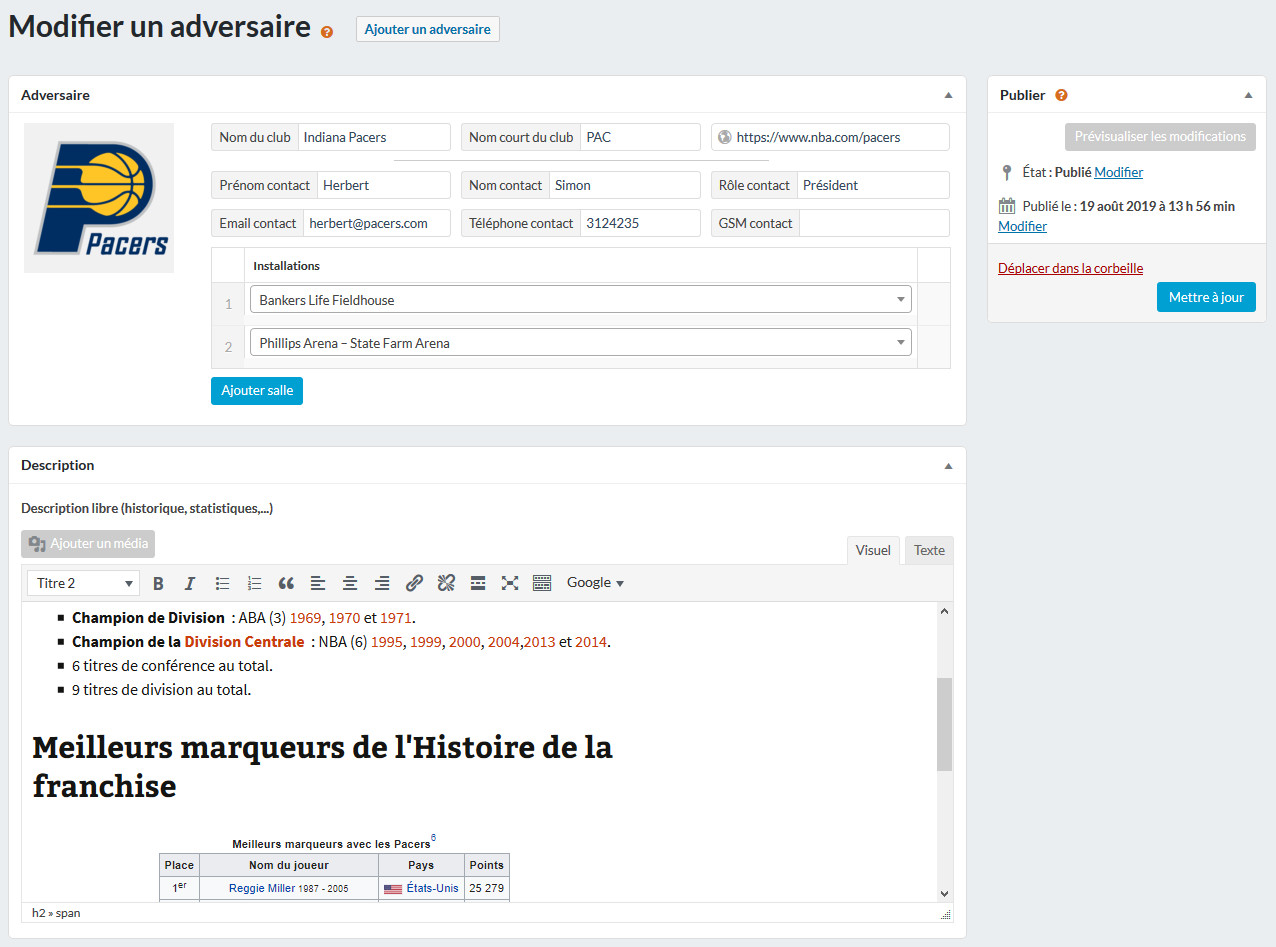Click the 1969 year link
This screenshot has width=1276, height=947.
click(x=306, y=618)
